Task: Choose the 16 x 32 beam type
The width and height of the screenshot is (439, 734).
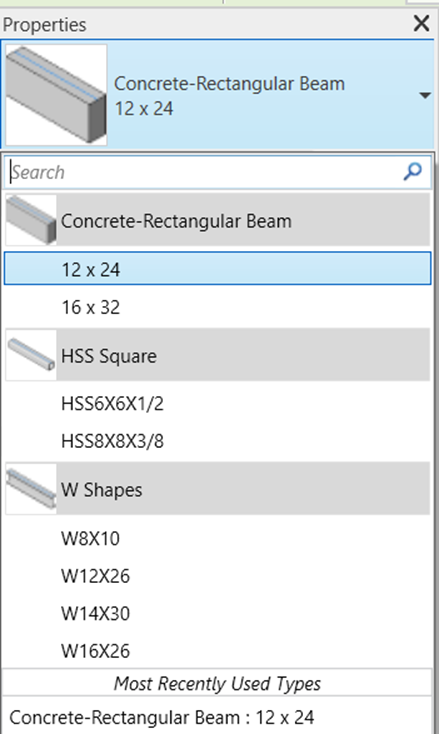Action: pos(218,307)
